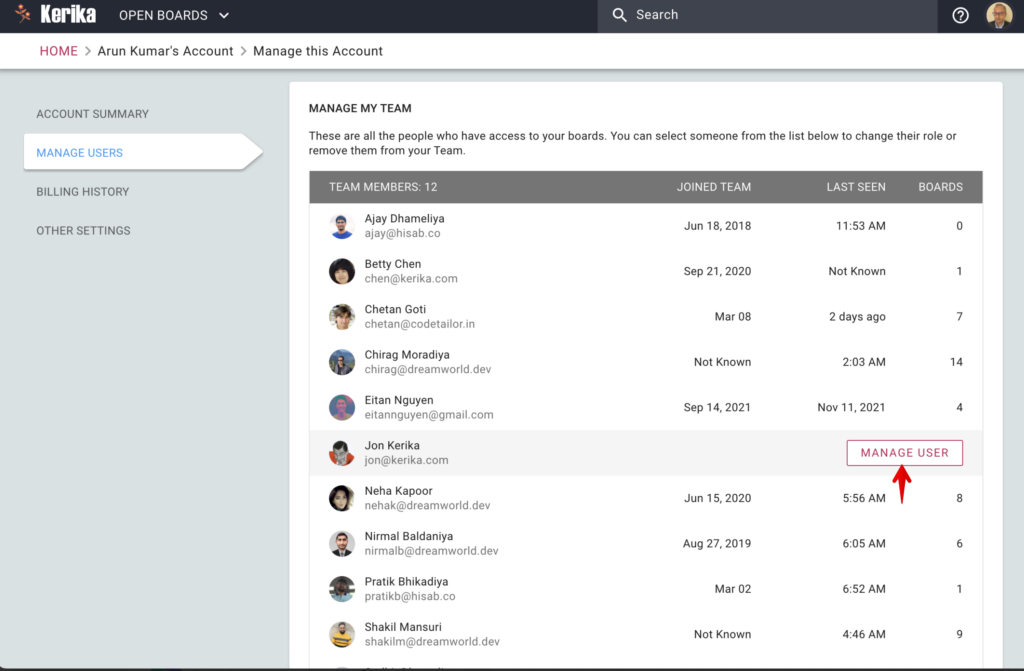
Task: Open the Account Summary tab
Action: tap(93, 114)
